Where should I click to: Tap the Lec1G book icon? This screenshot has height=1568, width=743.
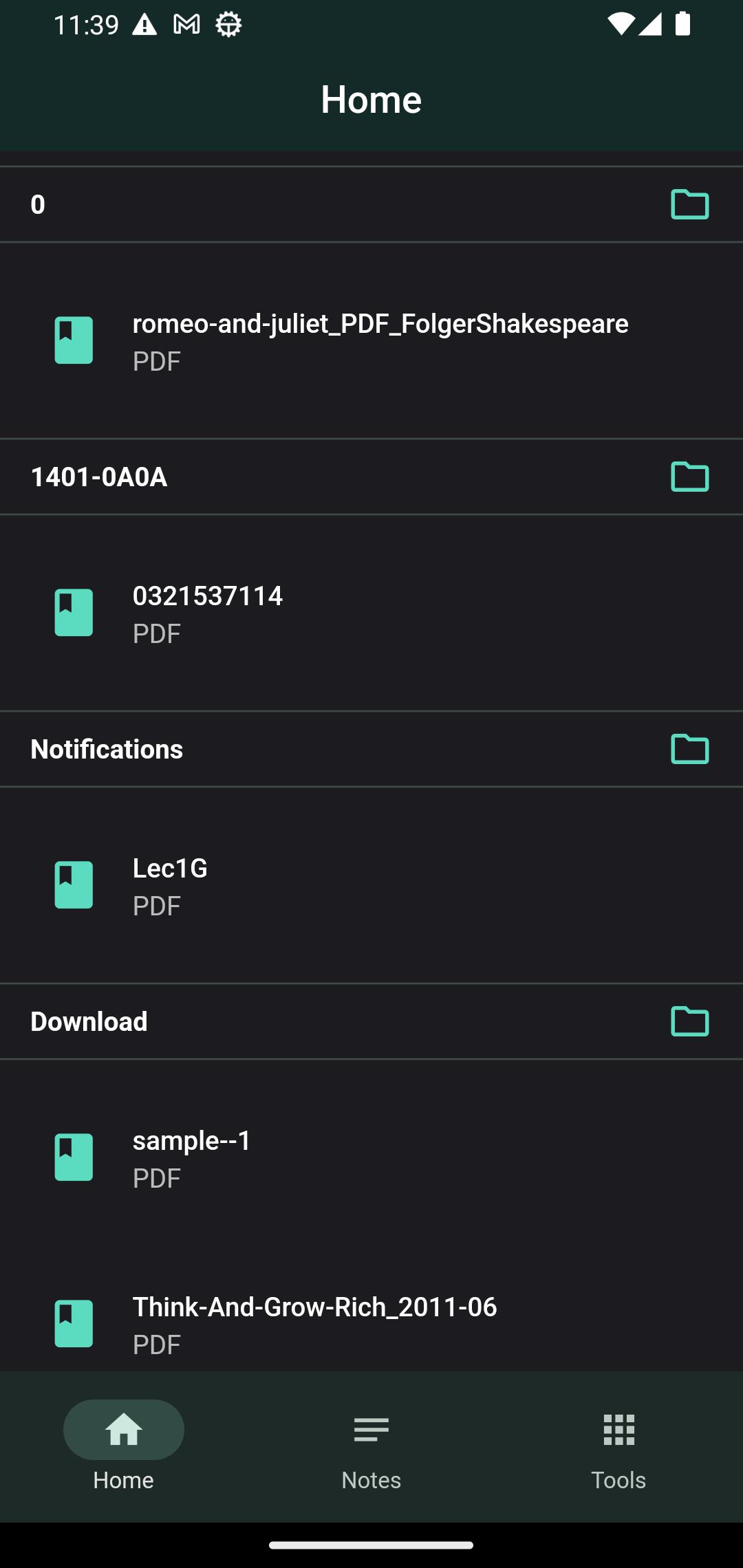[74, 884]
